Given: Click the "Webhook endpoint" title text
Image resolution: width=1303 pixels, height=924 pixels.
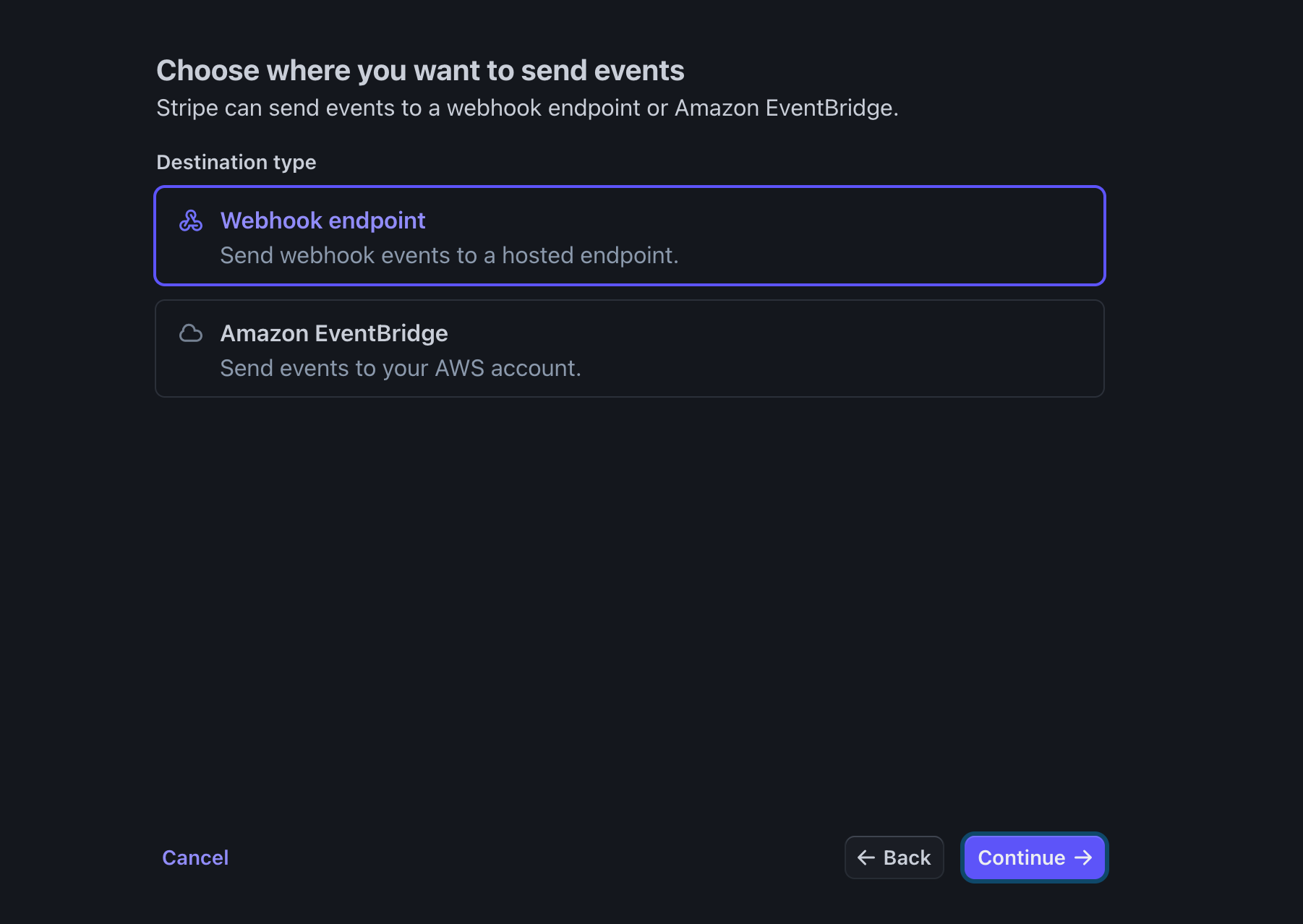Looking at the screenshot, I should (322, 221).
